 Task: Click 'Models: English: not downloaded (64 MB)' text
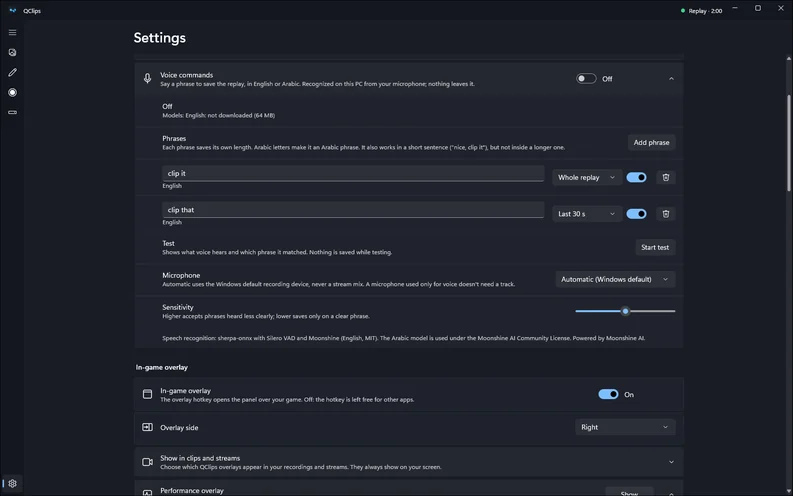pyautogui.click(x=218, y=115)
